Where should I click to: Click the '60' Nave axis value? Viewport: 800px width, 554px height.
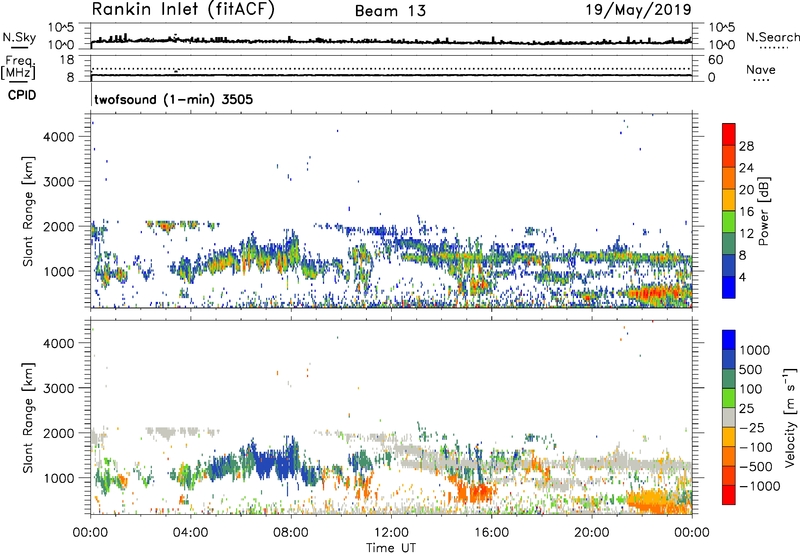(x=716, y=60)
